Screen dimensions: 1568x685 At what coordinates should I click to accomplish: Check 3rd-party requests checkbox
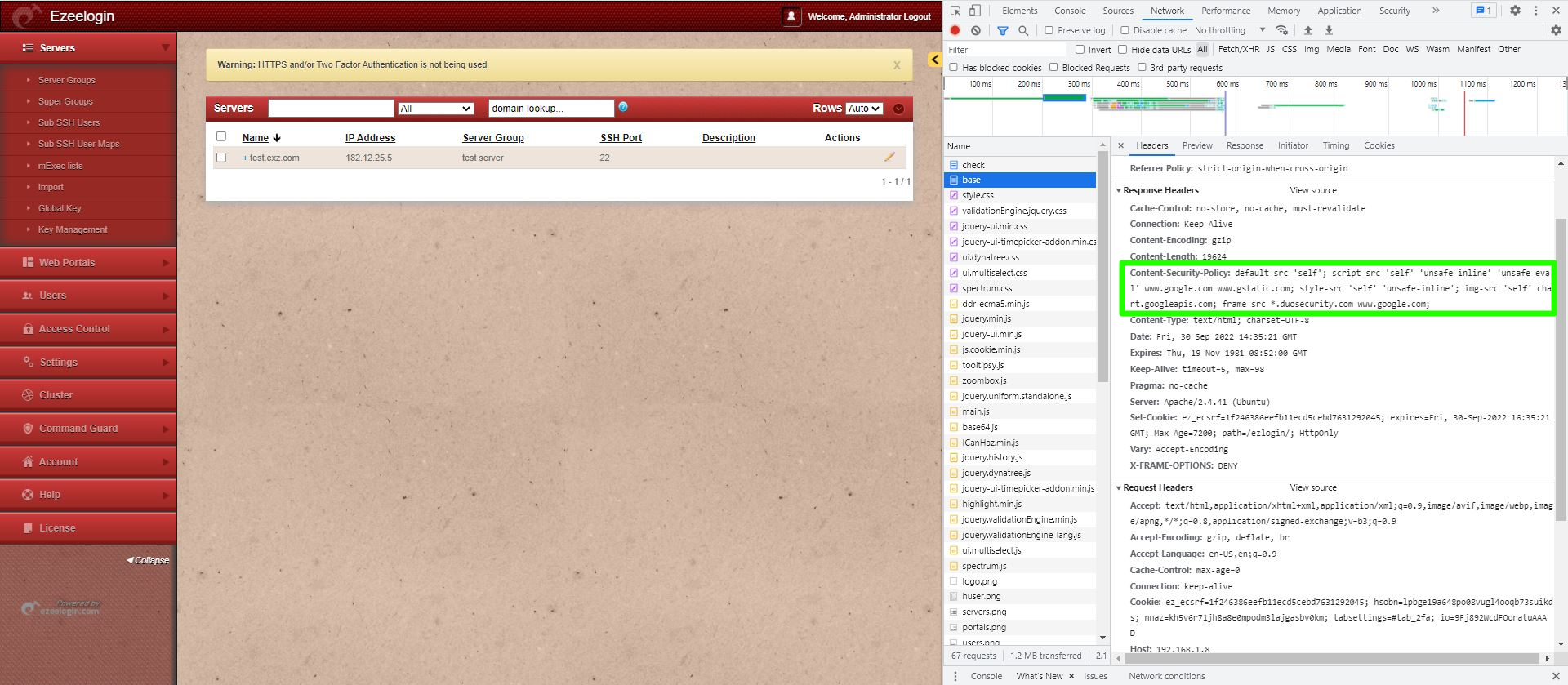pyautogui.click(x=1142, y=68)
